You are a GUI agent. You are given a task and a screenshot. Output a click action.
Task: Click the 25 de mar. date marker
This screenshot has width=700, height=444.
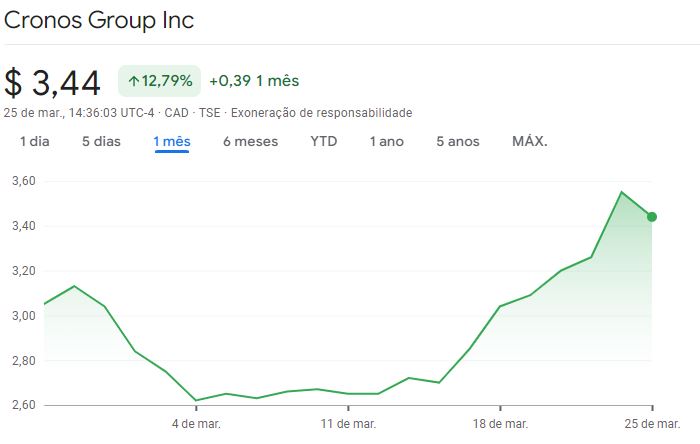pos(652,424)
